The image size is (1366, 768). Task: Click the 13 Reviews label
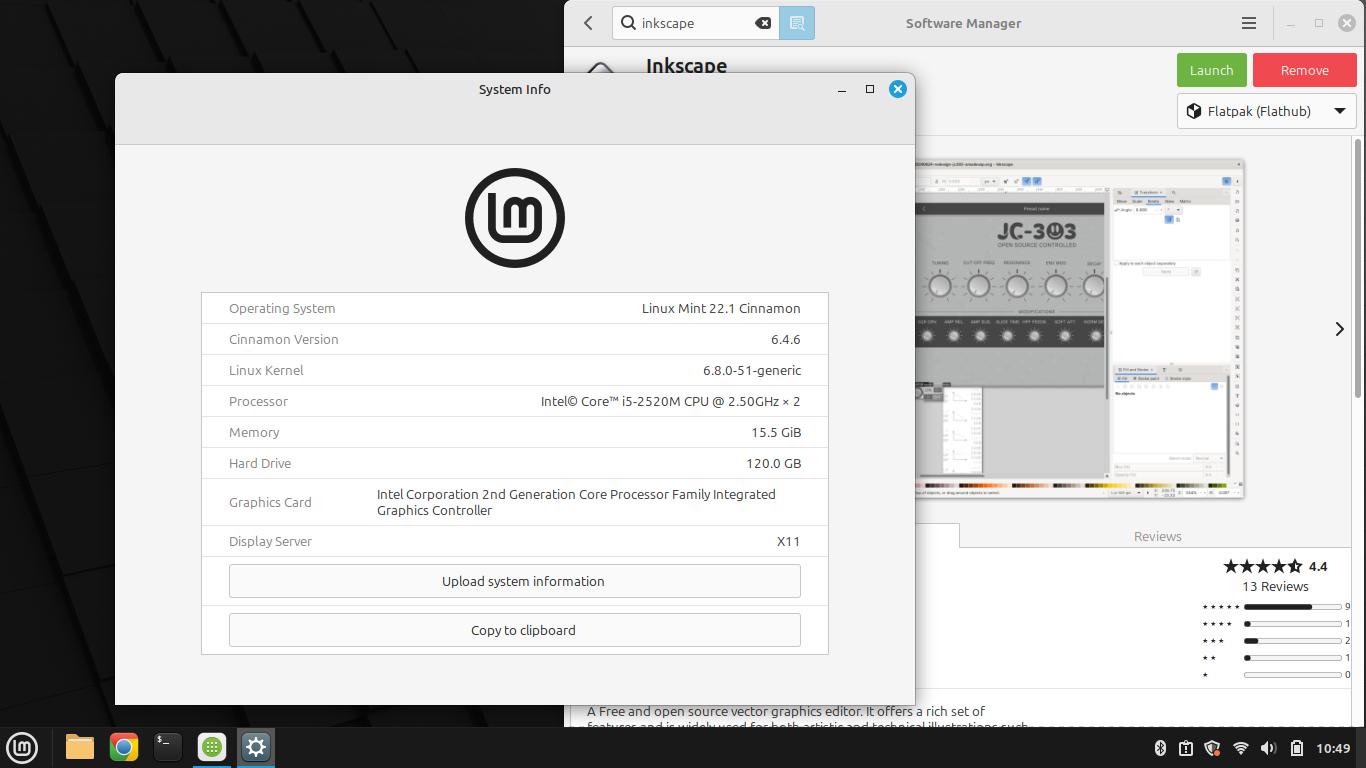(1275, 586)
